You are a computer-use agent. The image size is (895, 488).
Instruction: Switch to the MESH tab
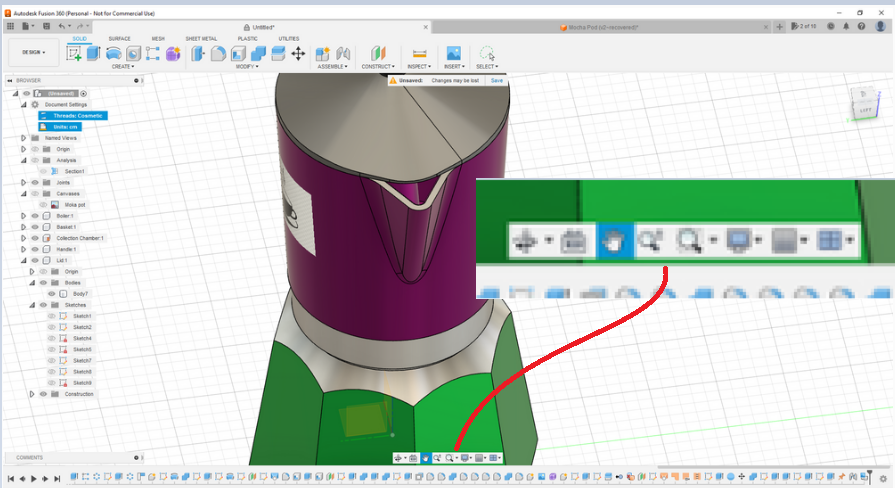click(158, 39)
